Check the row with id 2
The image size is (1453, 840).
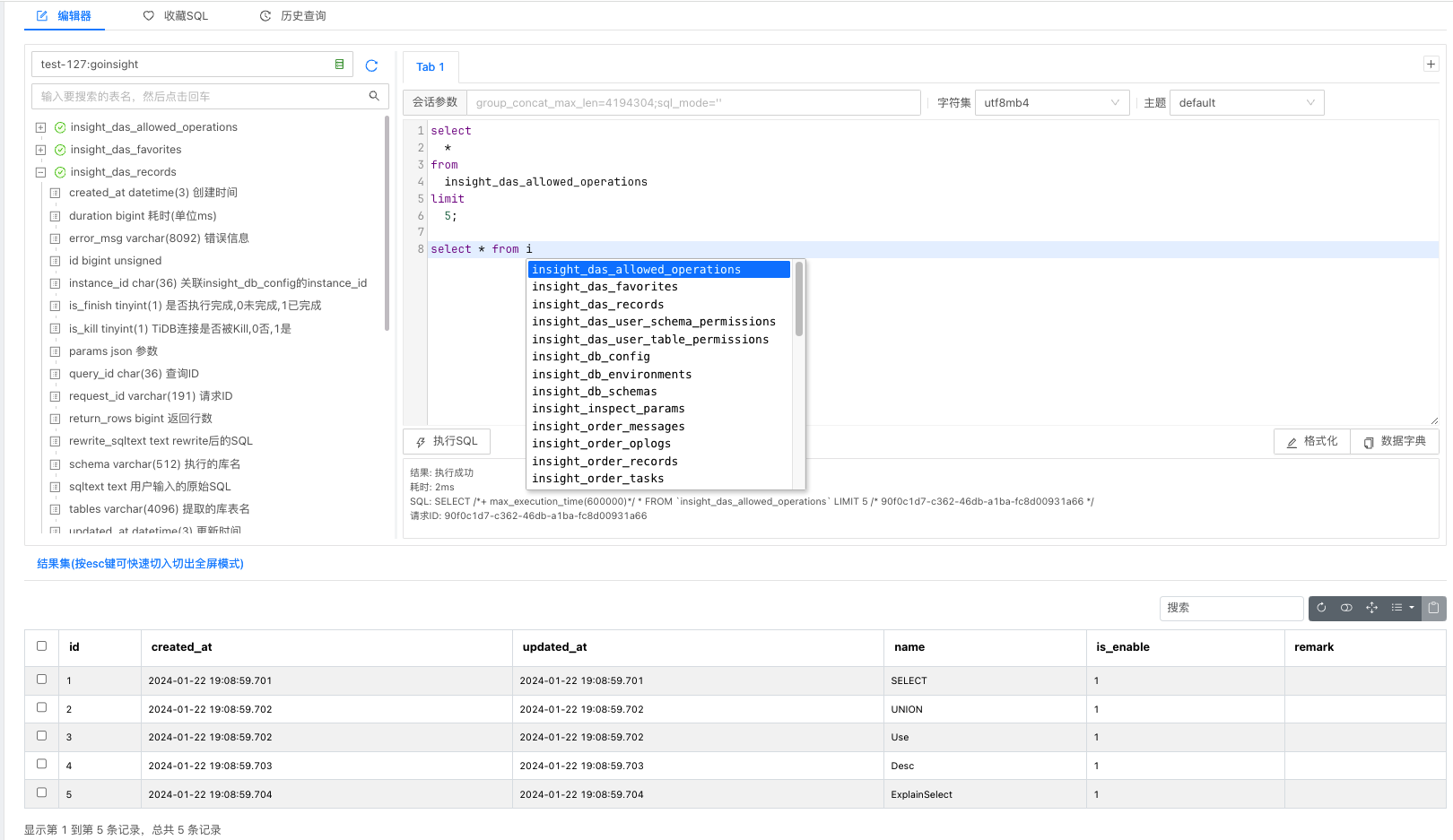coord(41,707)
